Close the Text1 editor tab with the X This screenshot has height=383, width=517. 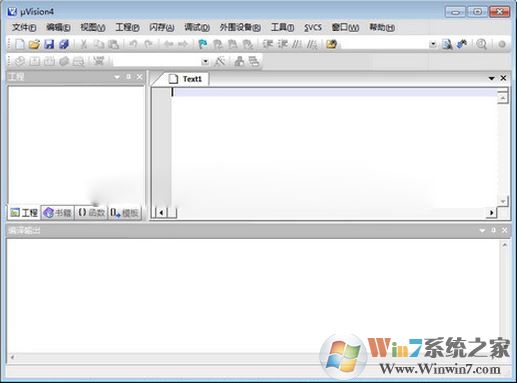pos(503,78)
